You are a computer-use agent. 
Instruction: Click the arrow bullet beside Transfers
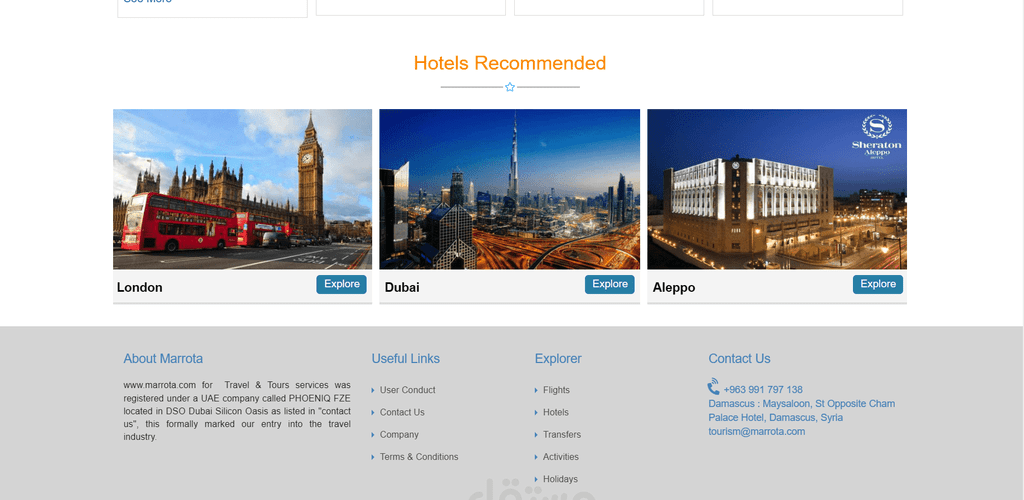click(536, 435)
